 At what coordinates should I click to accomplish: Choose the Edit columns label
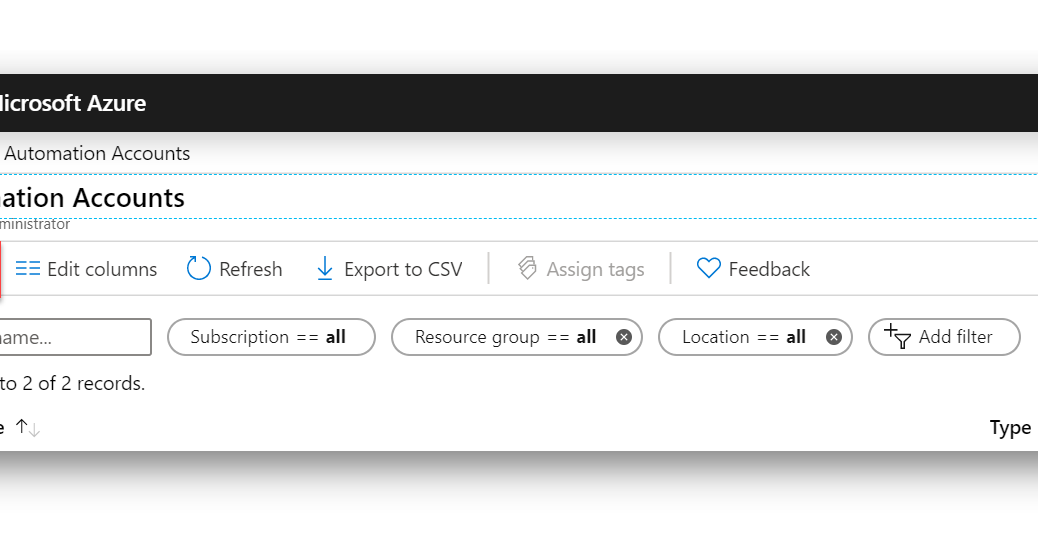click(x=102, y=269)
